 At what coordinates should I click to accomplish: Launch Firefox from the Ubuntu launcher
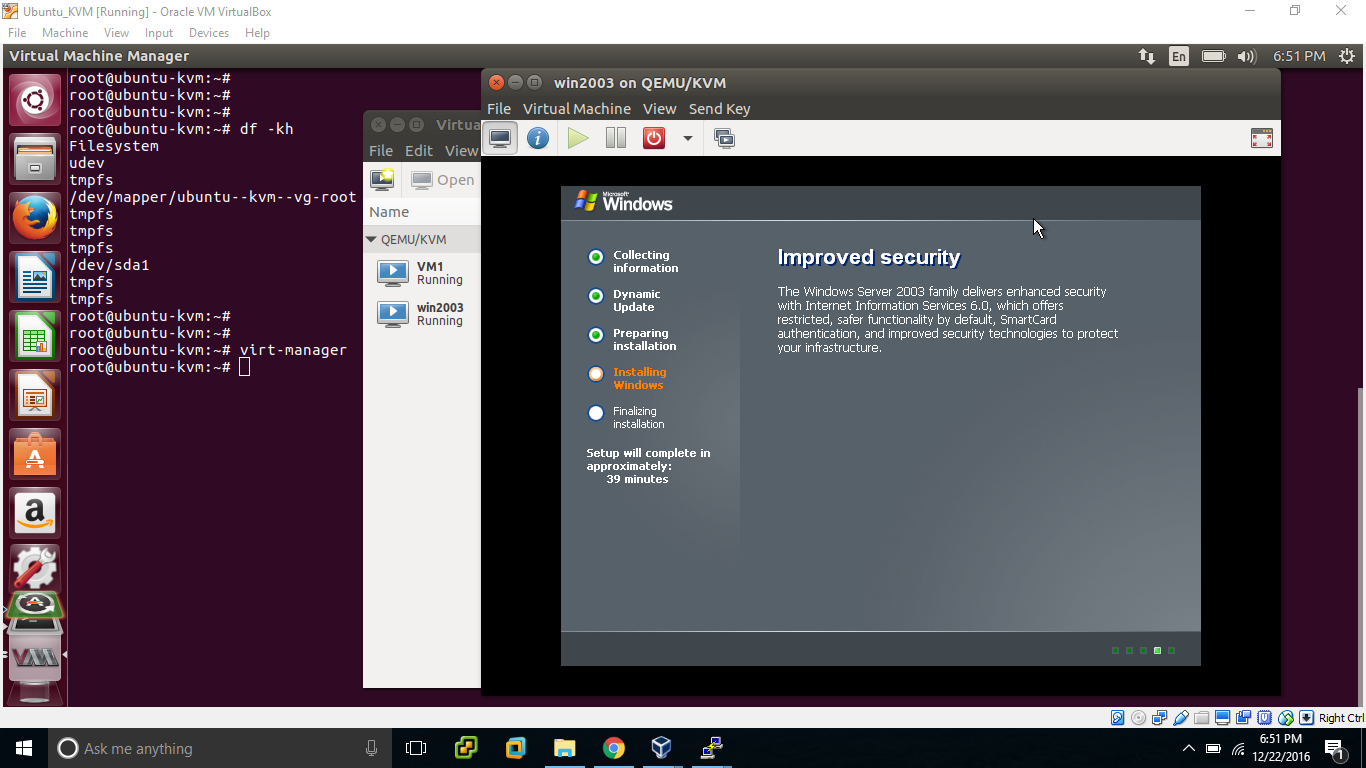pyautogui.click(x=35, y=216)
